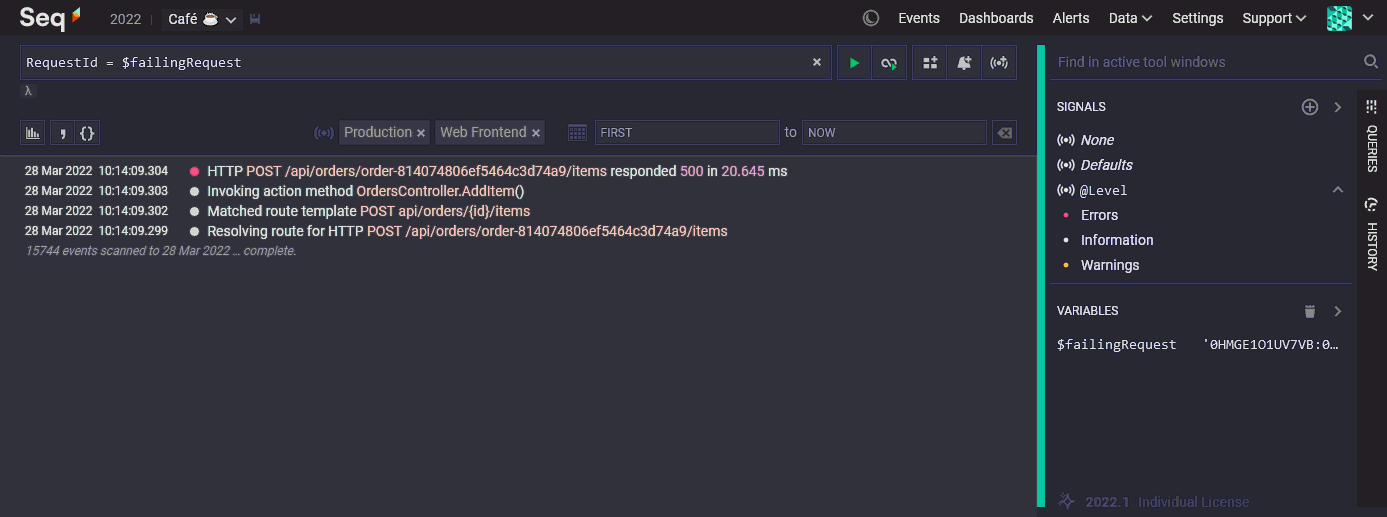Delete variables with trash icon
The image size is (1387, 517).
tap(1310, 311)
